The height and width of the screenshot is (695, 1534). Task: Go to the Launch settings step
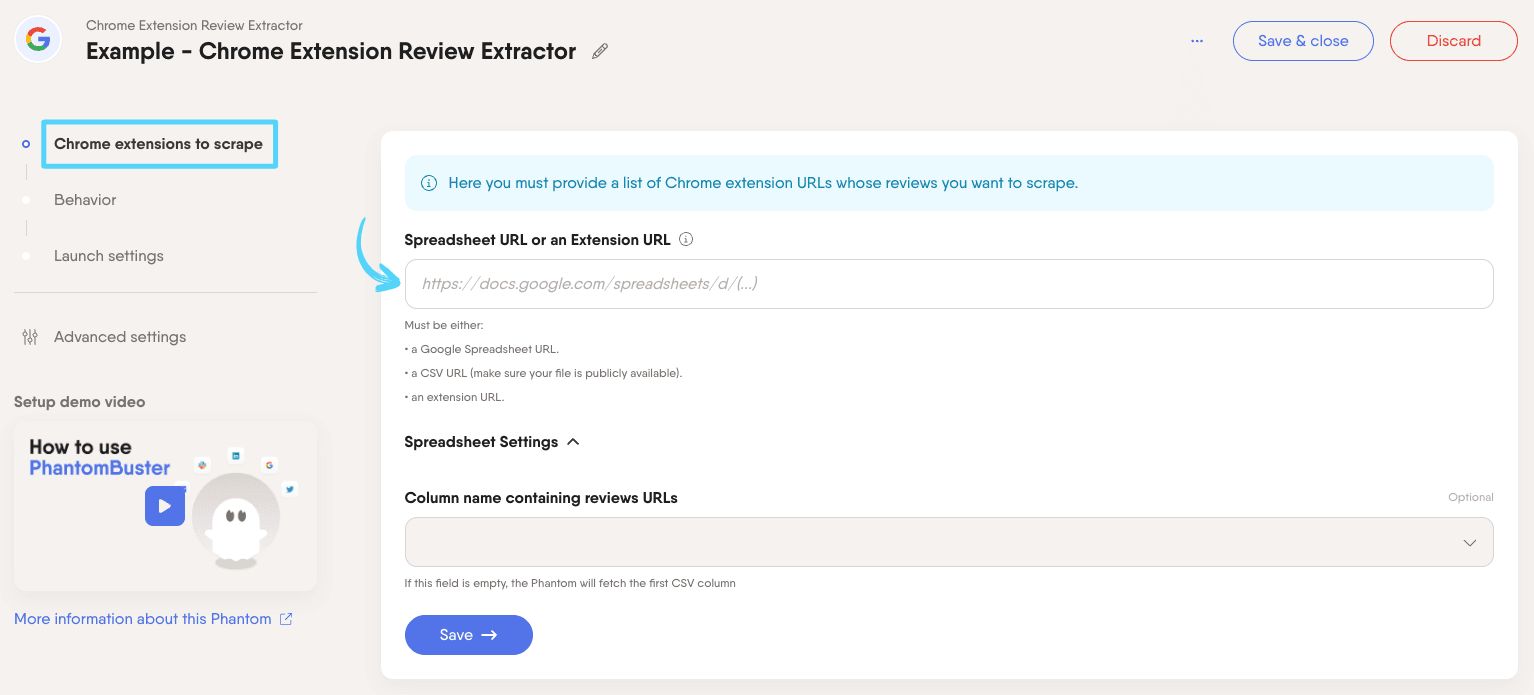pos(109,256)
